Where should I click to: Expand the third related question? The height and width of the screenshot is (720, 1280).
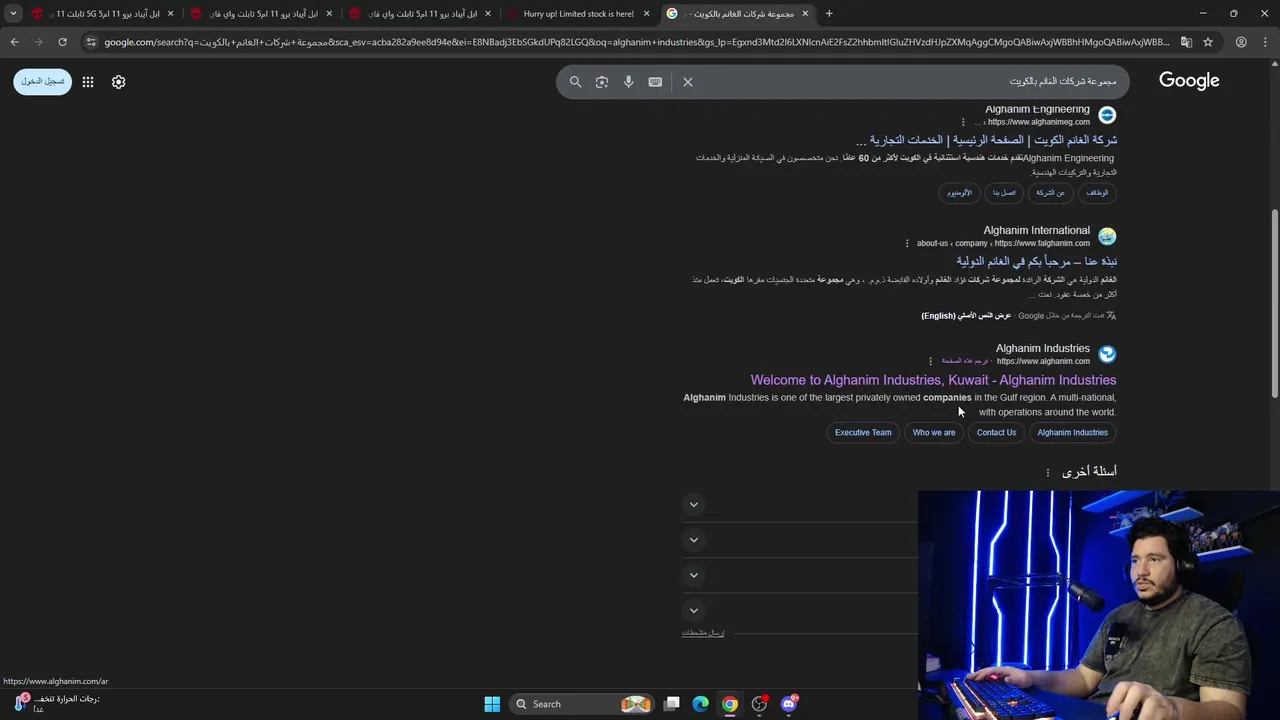694,575
